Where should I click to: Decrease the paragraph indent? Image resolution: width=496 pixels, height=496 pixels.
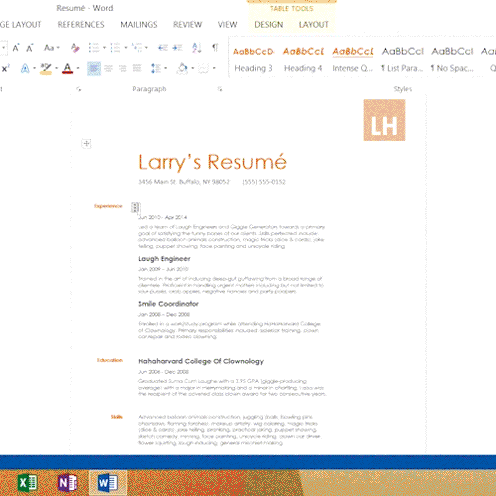[x=163, y=48]
